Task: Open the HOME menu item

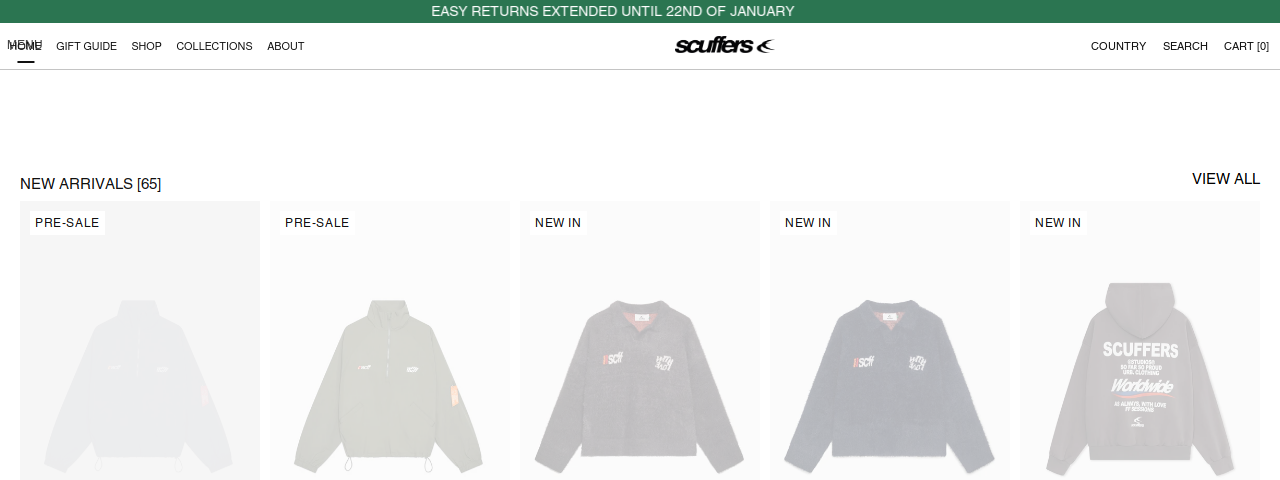Action: click(x=25, y=46)
